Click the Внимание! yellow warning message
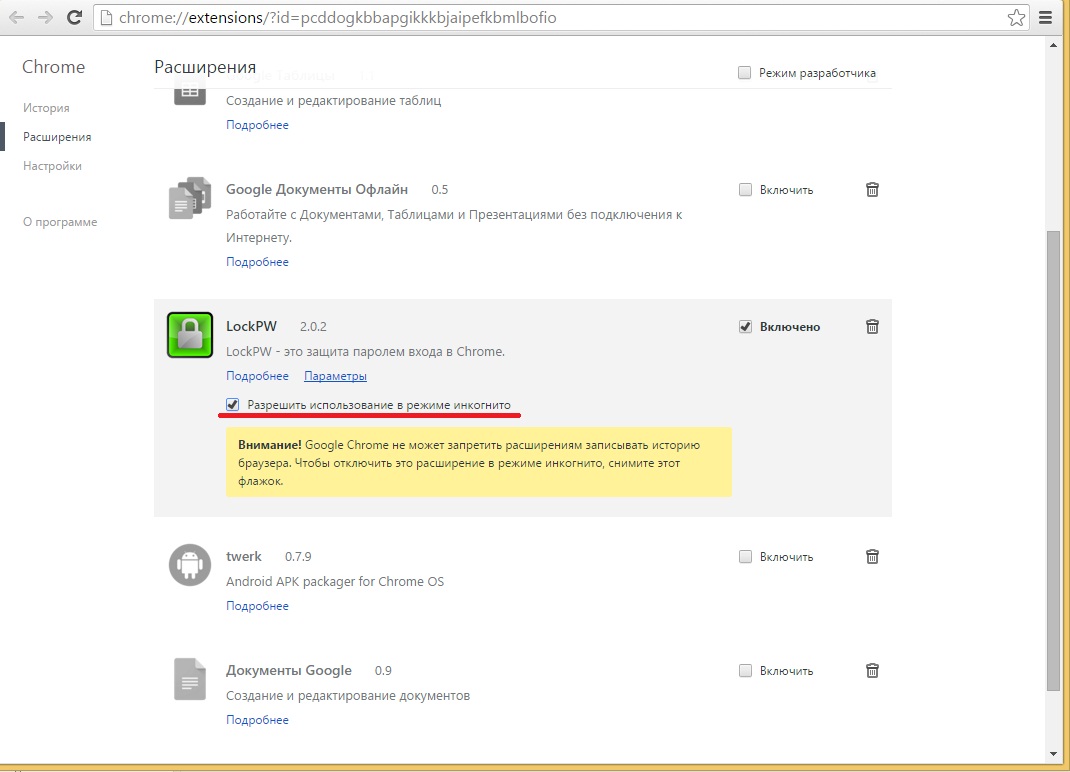 pos(479,462)
